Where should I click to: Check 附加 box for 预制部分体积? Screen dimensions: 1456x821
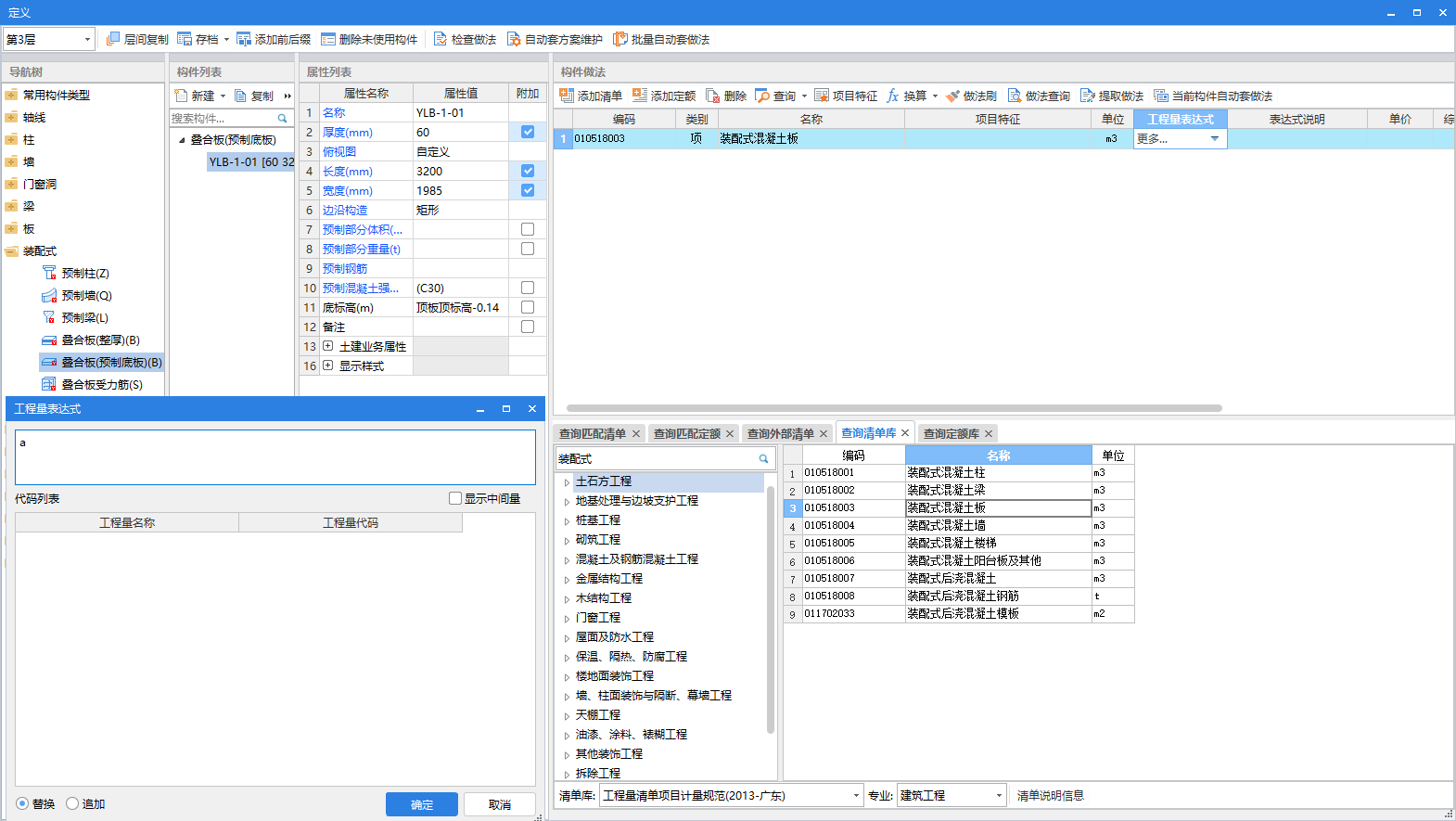point(528,229)
